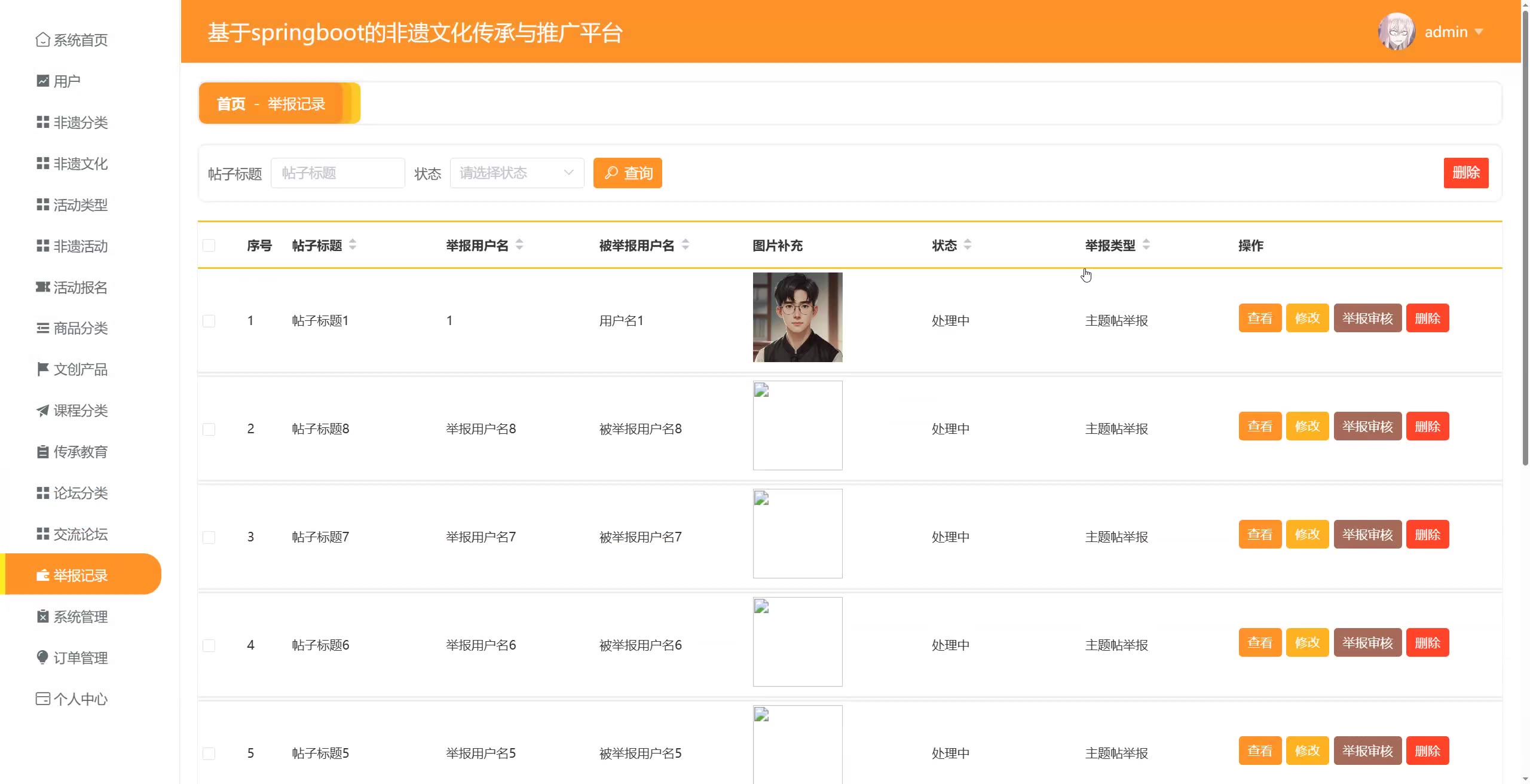Click the admin avatar picture

point(1396,32)
